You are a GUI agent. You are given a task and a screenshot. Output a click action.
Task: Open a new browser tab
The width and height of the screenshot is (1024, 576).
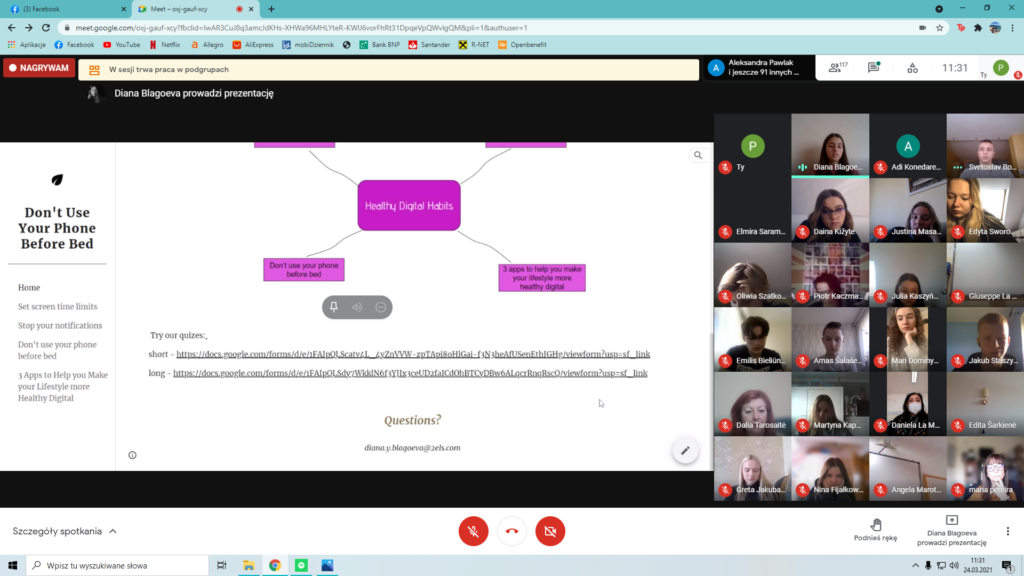point(271,9)
